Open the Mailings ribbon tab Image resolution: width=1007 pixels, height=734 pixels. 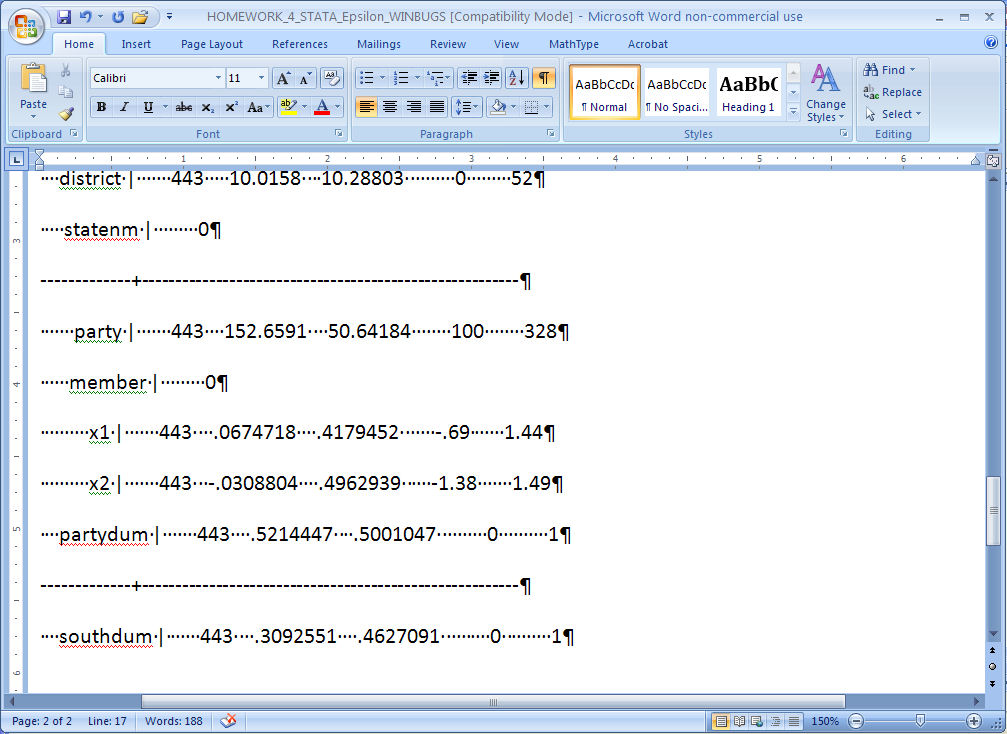coord(378,44)
